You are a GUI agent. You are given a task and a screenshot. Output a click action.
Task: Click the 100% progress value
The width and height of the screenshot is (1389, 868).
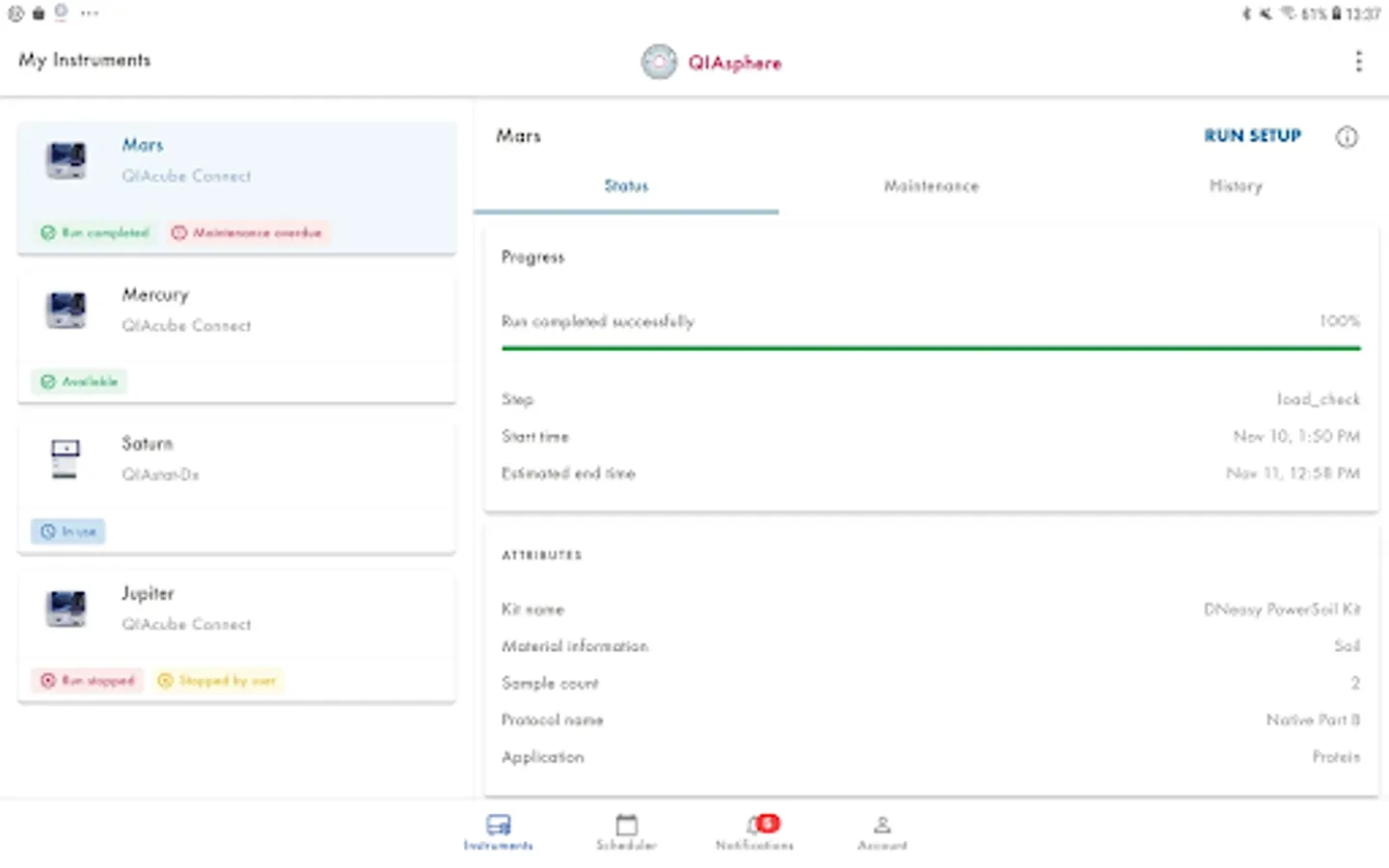[x=1340, y=320]
